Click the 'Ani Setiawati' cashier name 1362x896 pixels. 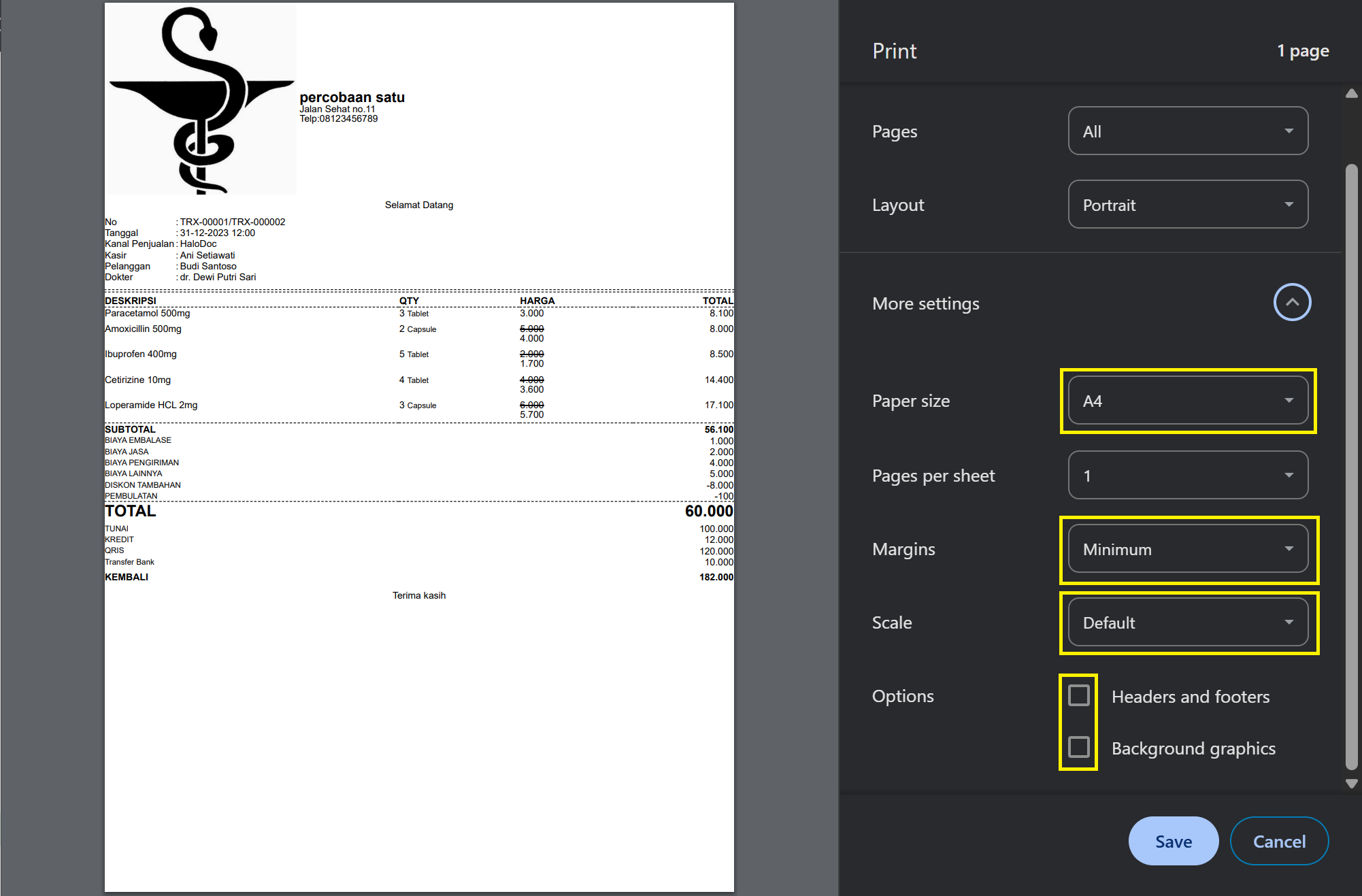tap(207, 255)
